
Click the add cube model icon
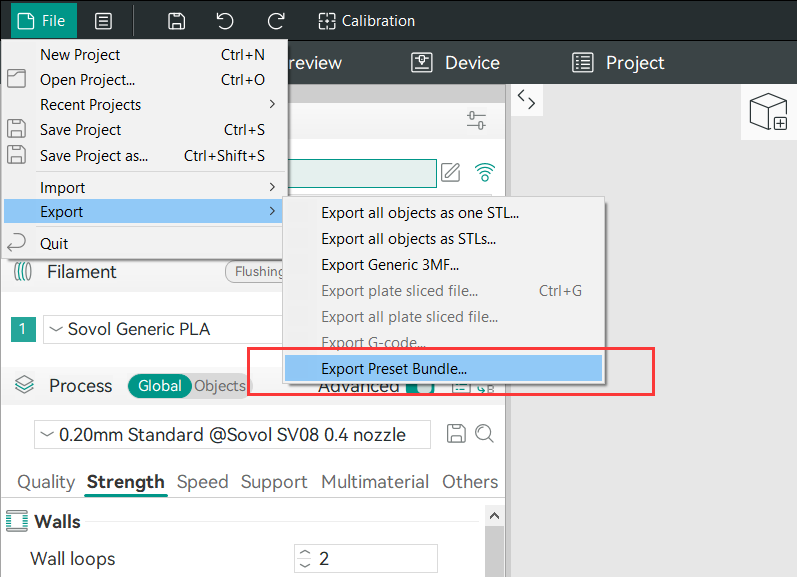pyautogui.click(x=769, y=112)
